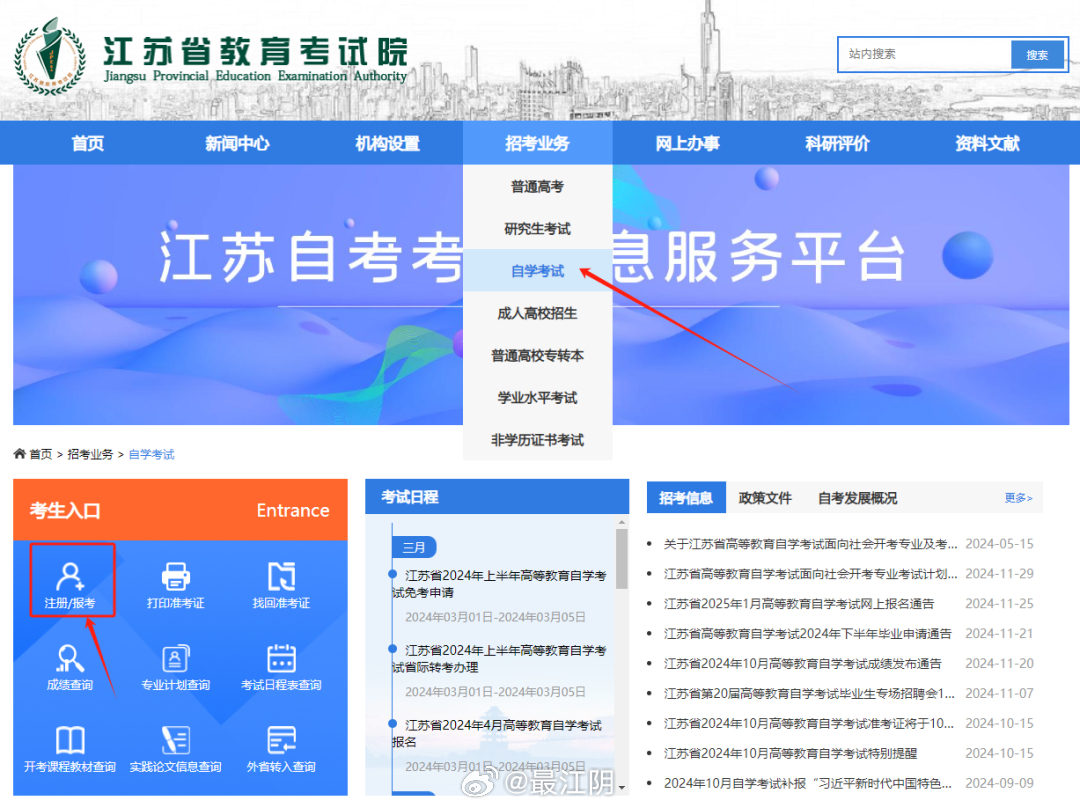Viewport: 1080px width, 808px height.
Task: Click 首页 in the breadcrumb
Action: pyautogui.click(x=41, y=454)
